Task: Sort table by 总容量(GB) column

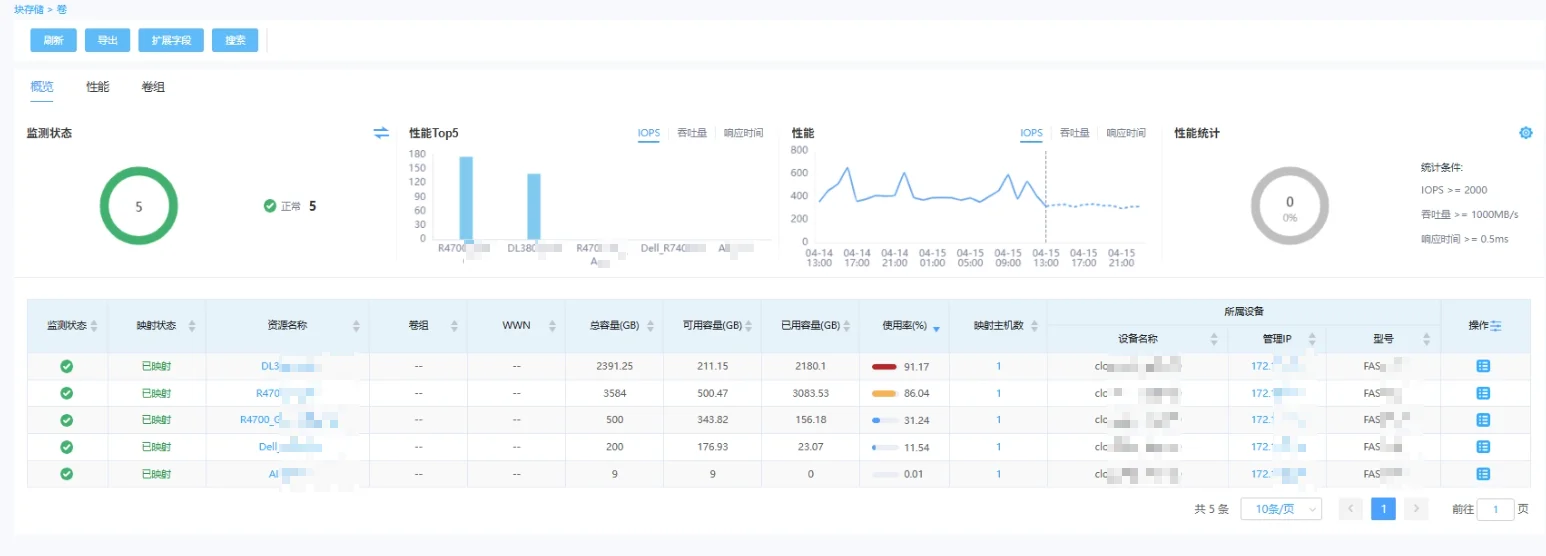Action: [650, 326]
